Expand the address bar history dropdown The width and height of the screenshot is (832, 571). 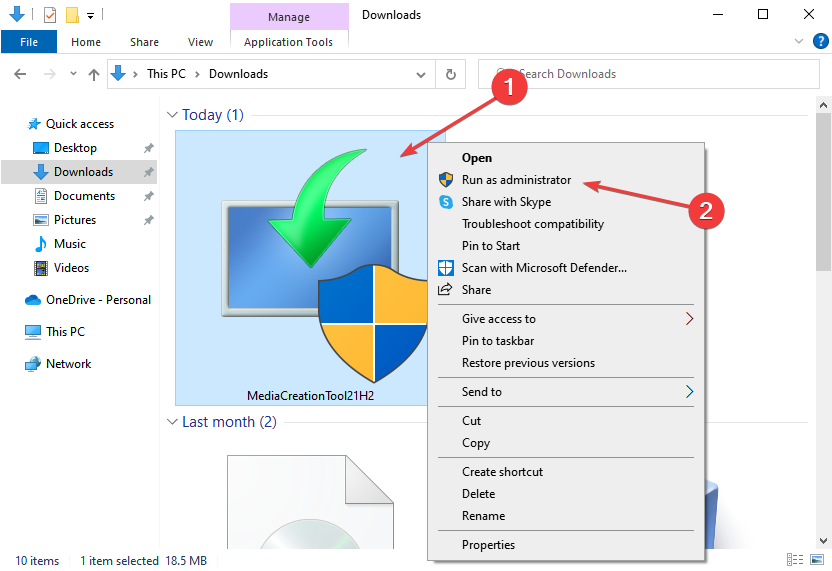point(421,74)
